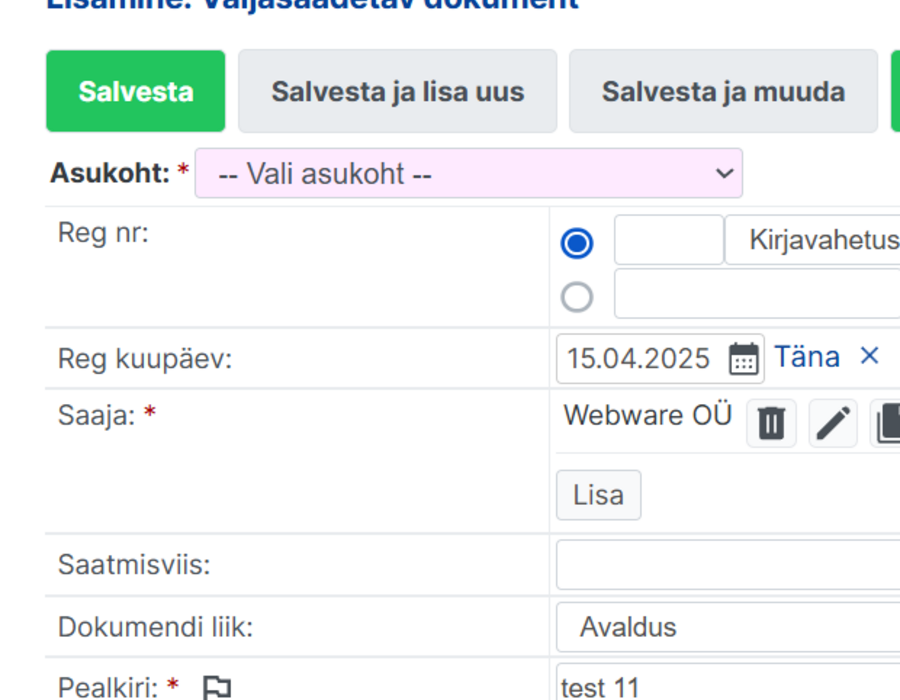Click the Pealkiri field containing test 11
The height and width of the screenshot is (700, 900).
point(728,683)
